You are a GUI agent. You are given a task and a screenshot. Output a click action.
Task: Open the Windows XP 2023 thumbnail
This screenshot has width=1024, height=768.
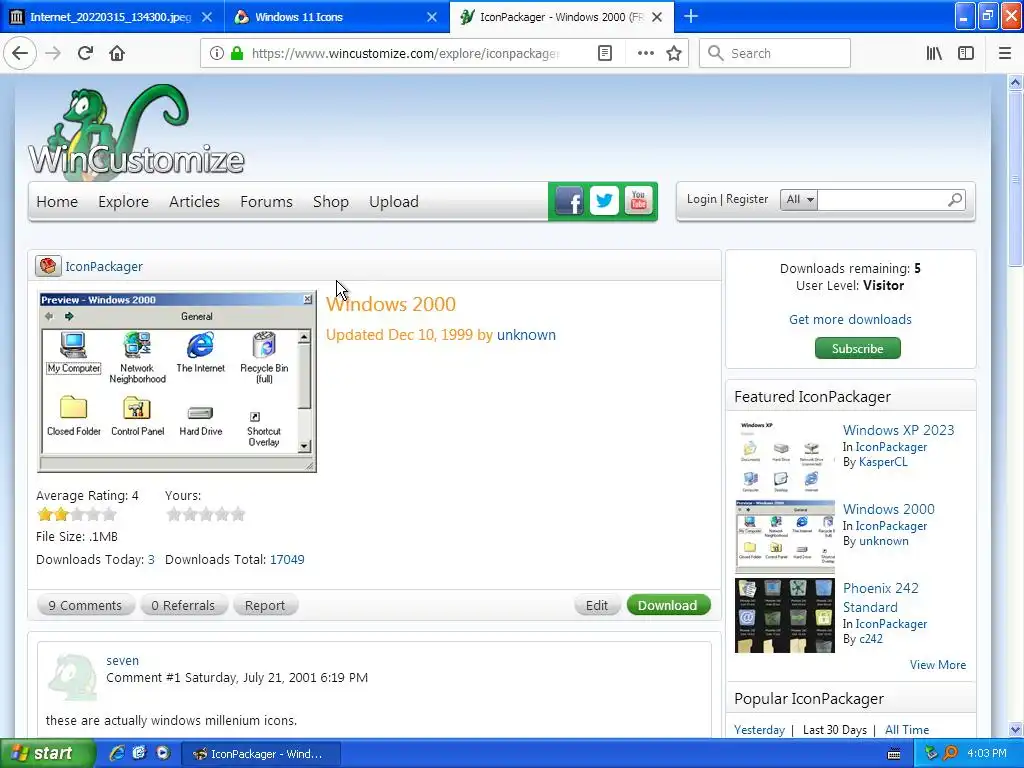(784, 456)
